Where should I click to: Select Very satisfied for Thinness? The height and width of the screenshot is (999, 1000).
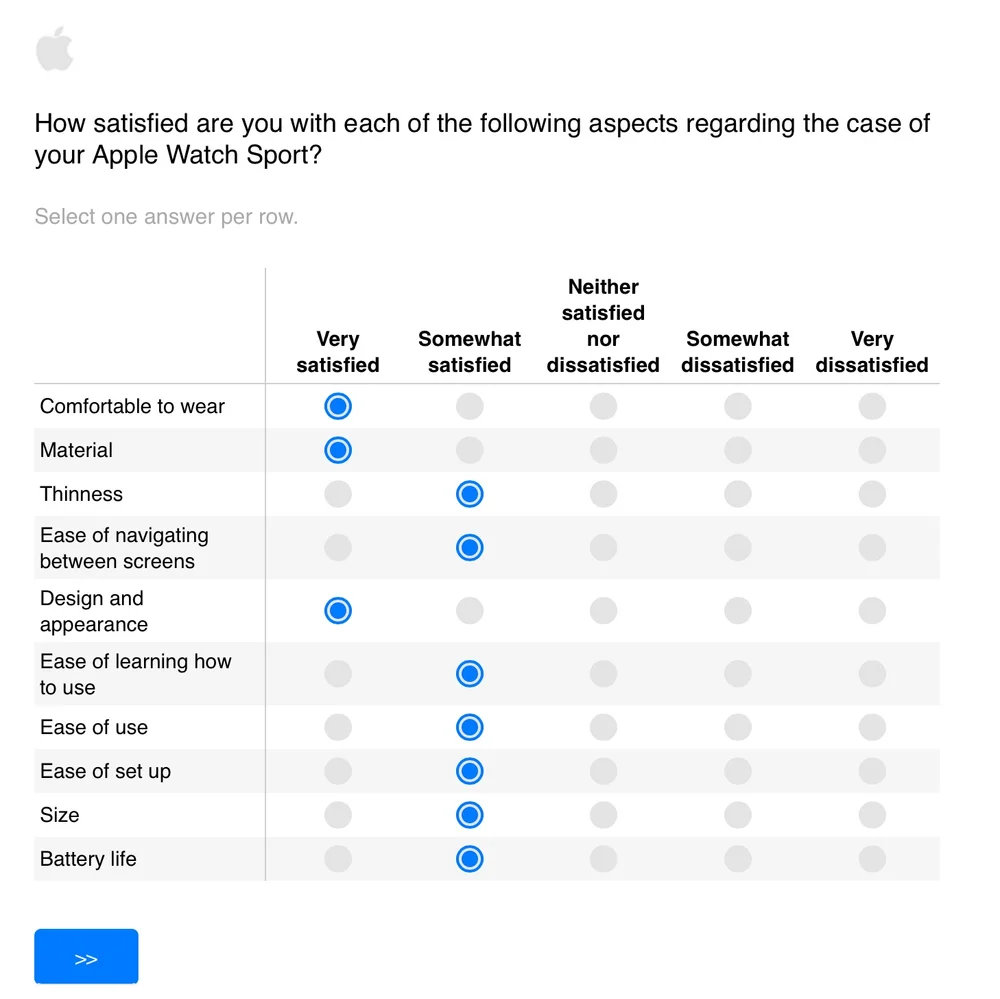(338, 494)
